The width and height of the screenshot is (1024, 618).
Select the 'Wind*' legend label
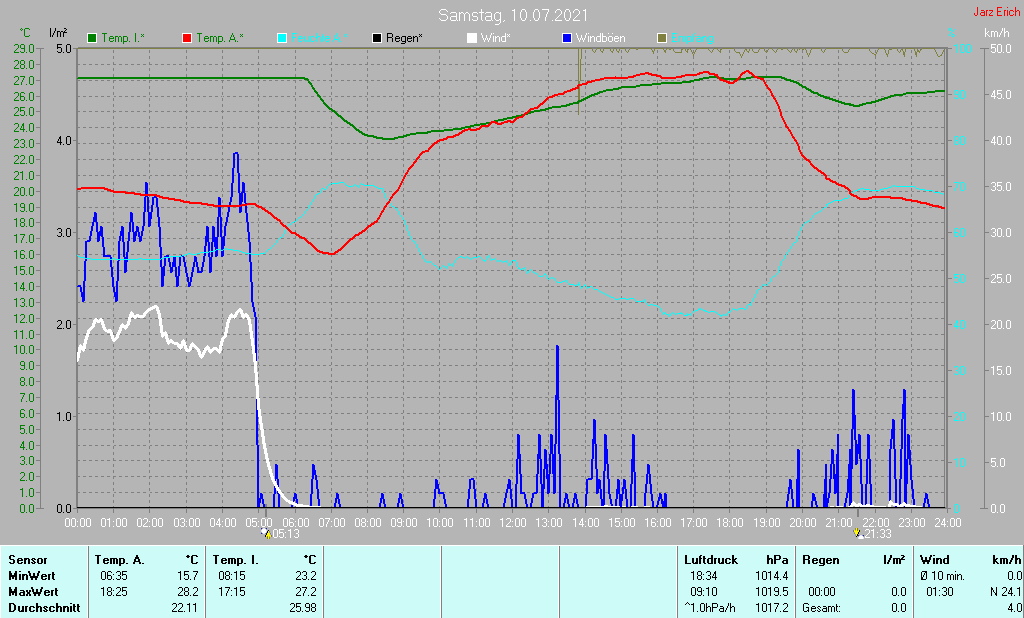click(x=496, y=39)
